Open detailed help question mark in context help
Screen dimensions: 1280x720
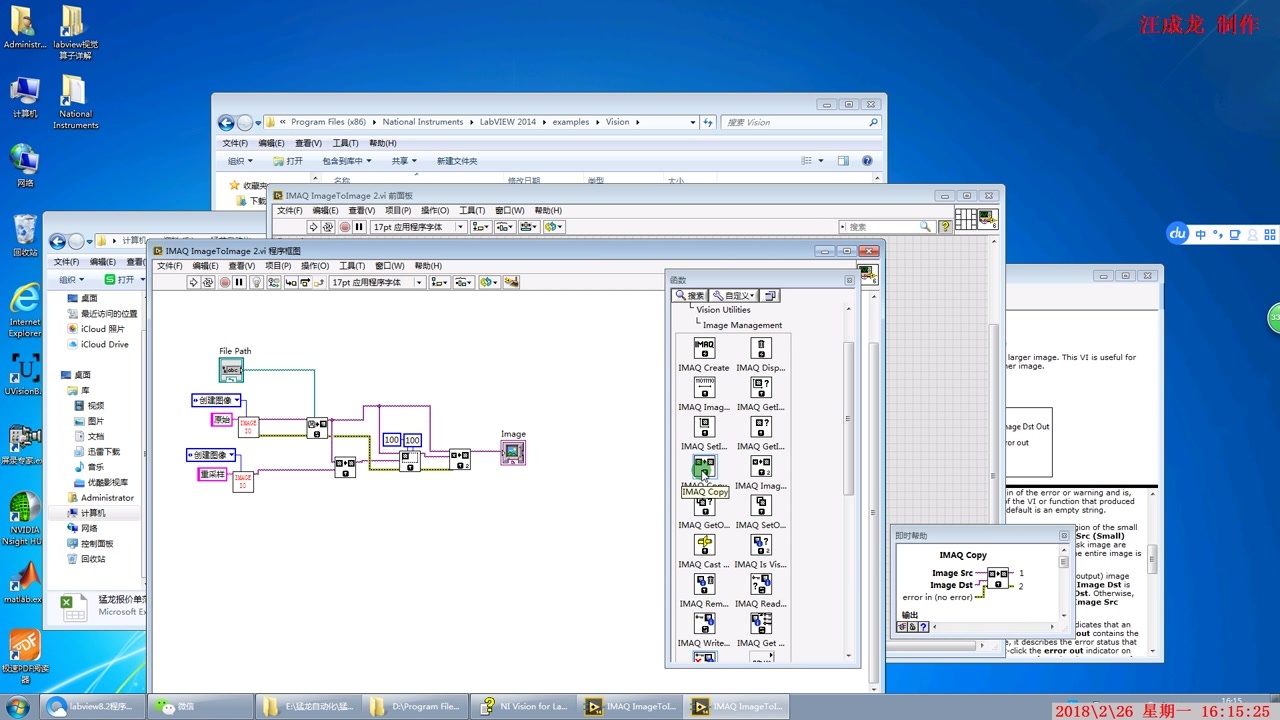click(923, 627)
